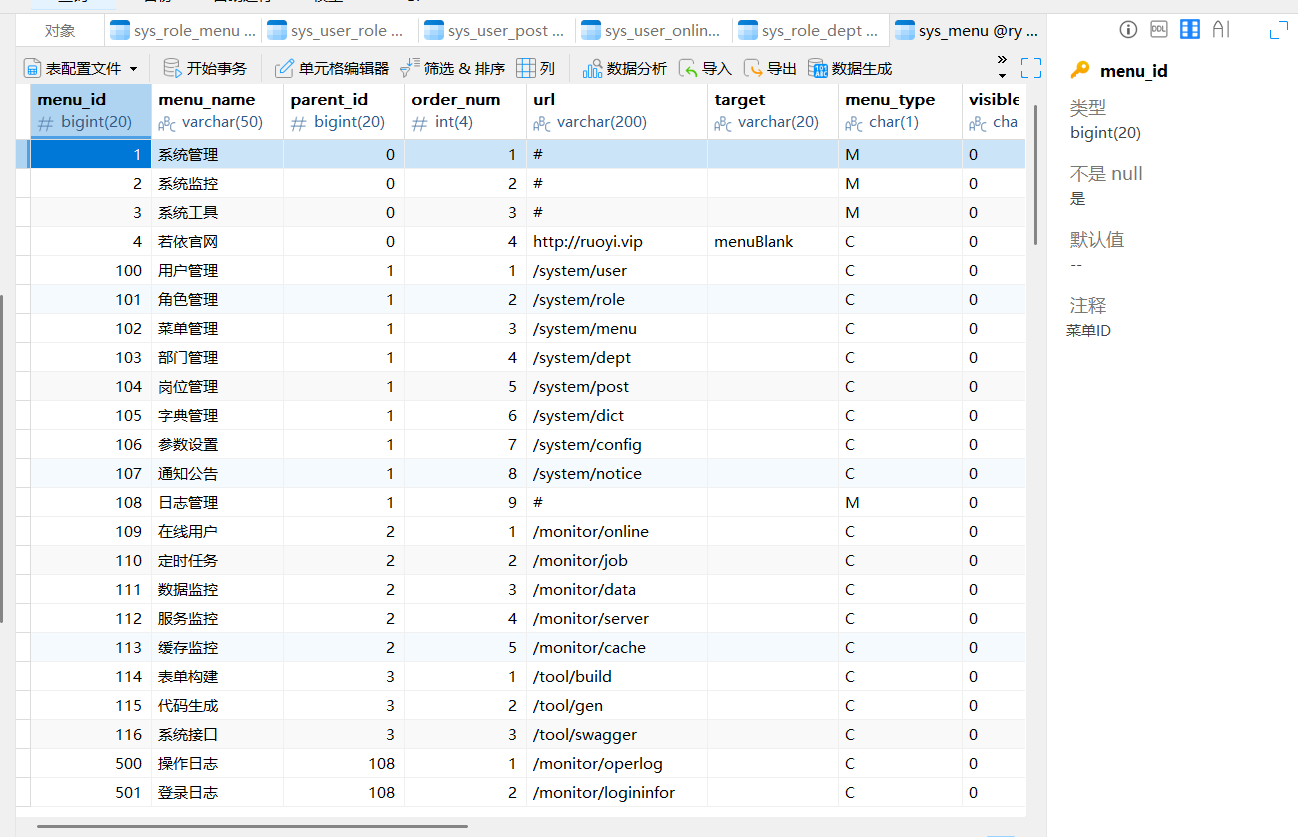The width and height of the screenshot is (1298, 837).
Task: Click the /system/role url cell
Action: (617, 299)
